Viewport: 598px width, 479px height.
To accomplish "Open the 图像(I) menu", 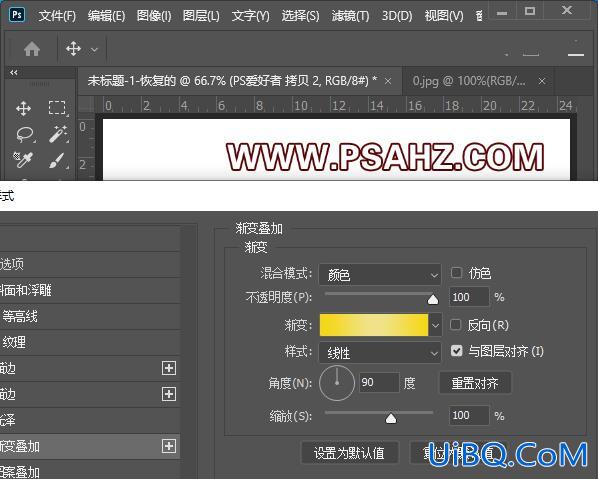I will 154,16.
